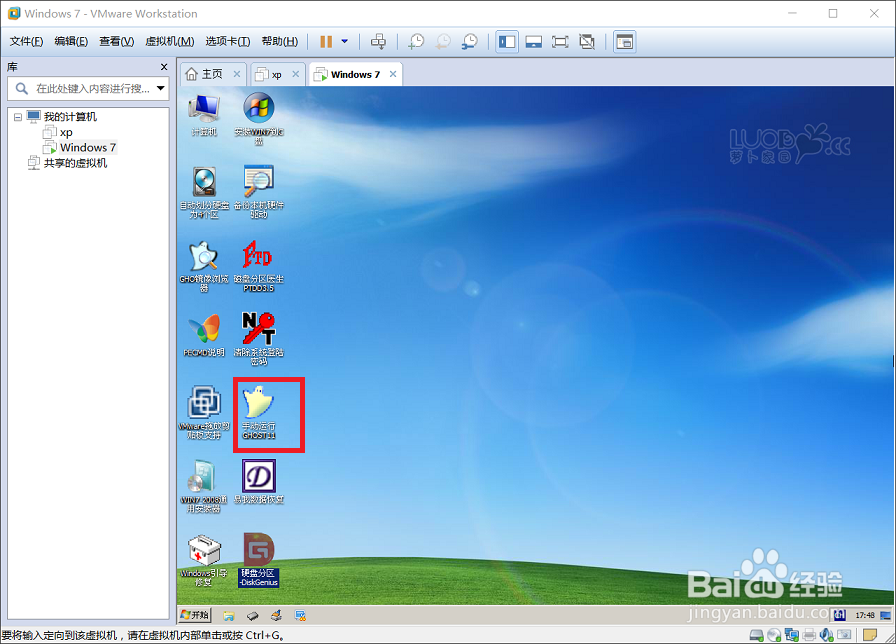Viewport: 896px width, 644px height.
Task: Select the PECMD说明 desktop icon
Action: pos(204,335)
